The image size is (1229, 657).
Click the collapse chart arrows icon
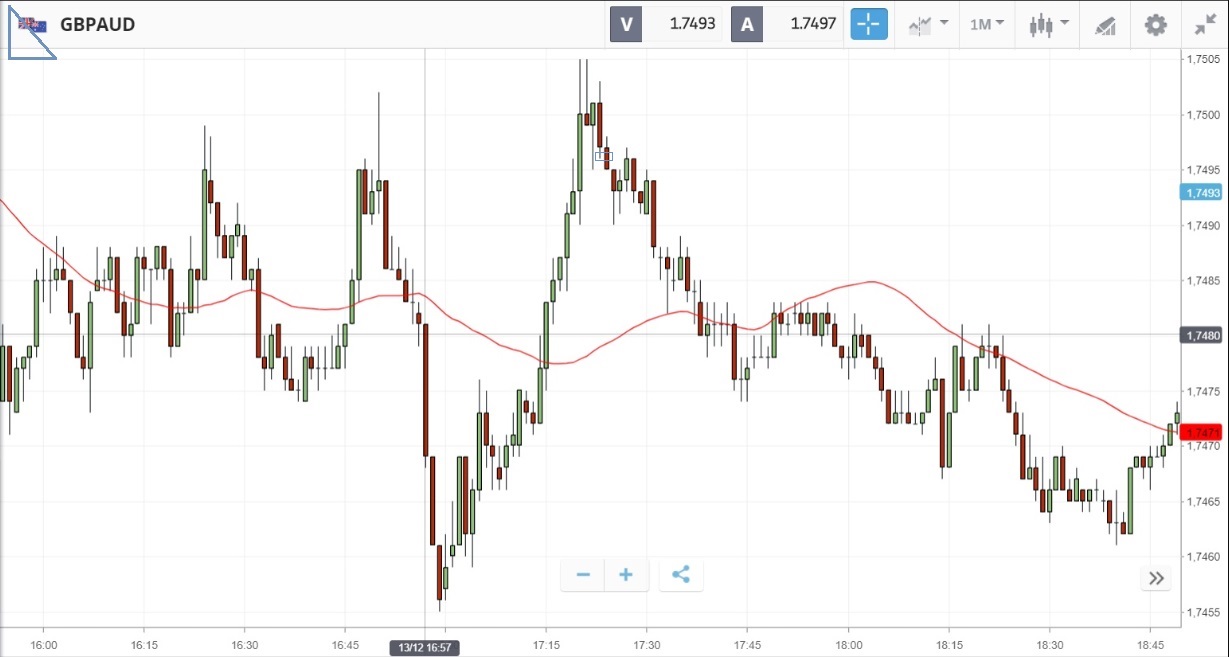coord(1205,24)
